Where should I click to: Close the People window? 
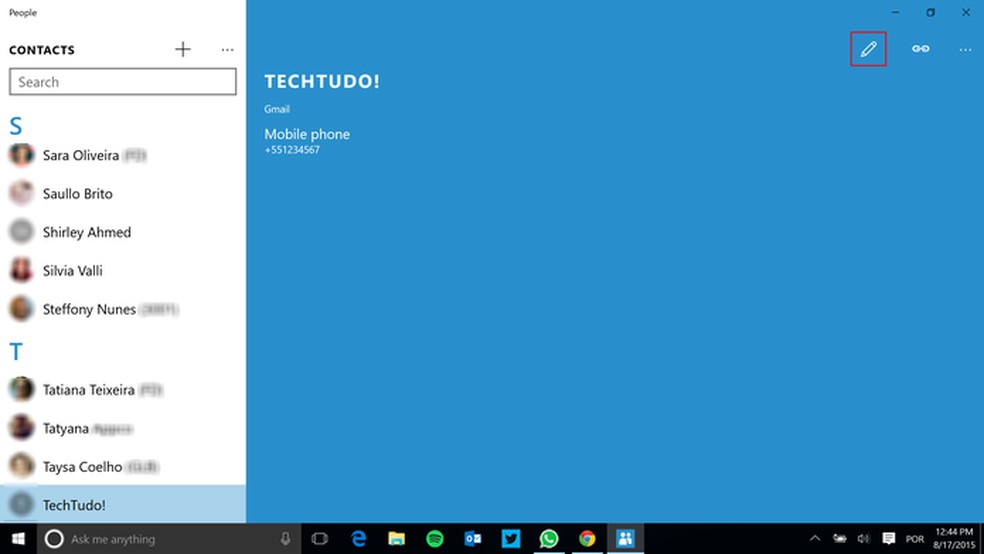(966, 13)
